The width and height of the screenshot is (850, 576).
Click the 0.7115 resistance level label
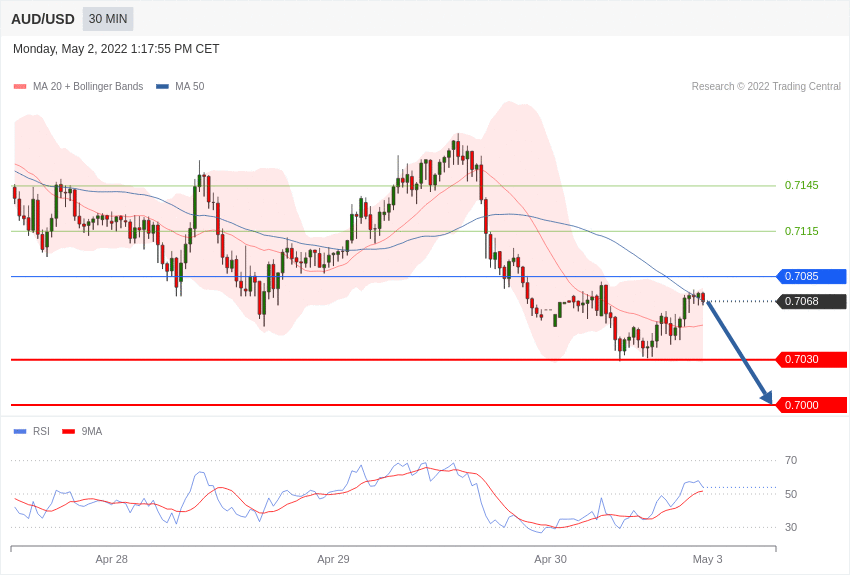(x=801, y=231)
